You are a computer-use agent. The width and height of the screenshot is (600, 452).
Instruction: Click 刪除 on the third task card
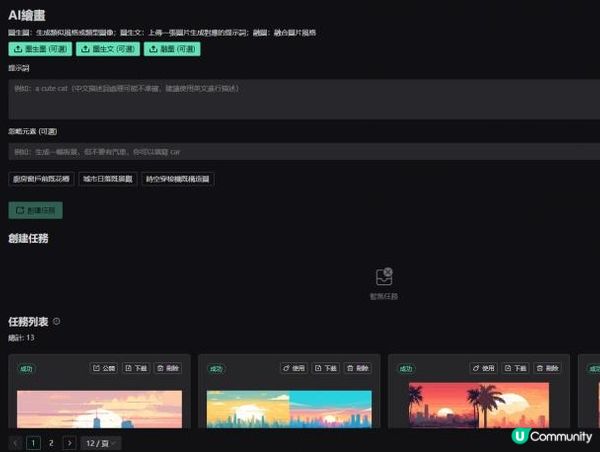(548, 368)
